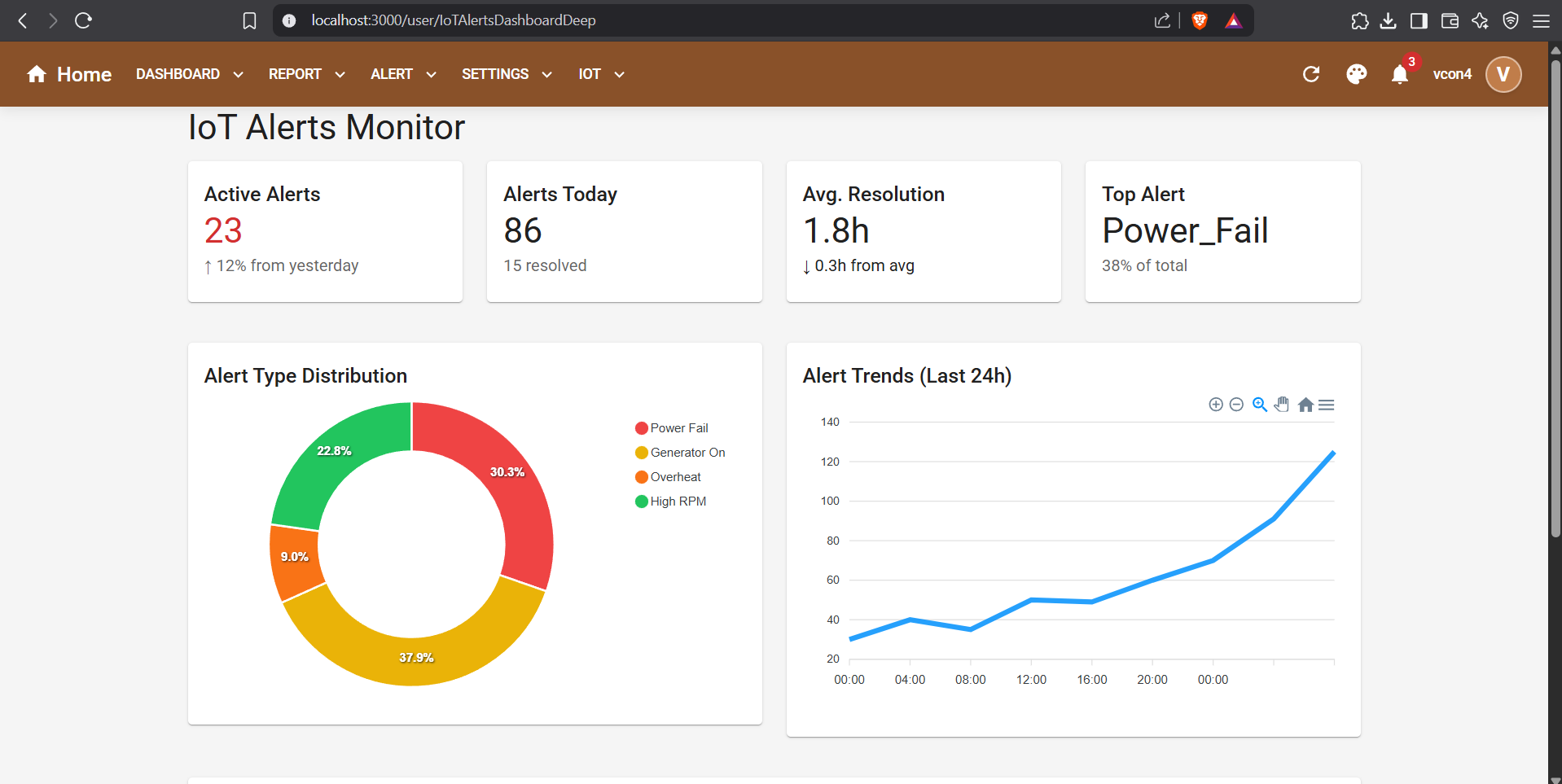Bookmark this page icon in address bar

coord(249,20)
